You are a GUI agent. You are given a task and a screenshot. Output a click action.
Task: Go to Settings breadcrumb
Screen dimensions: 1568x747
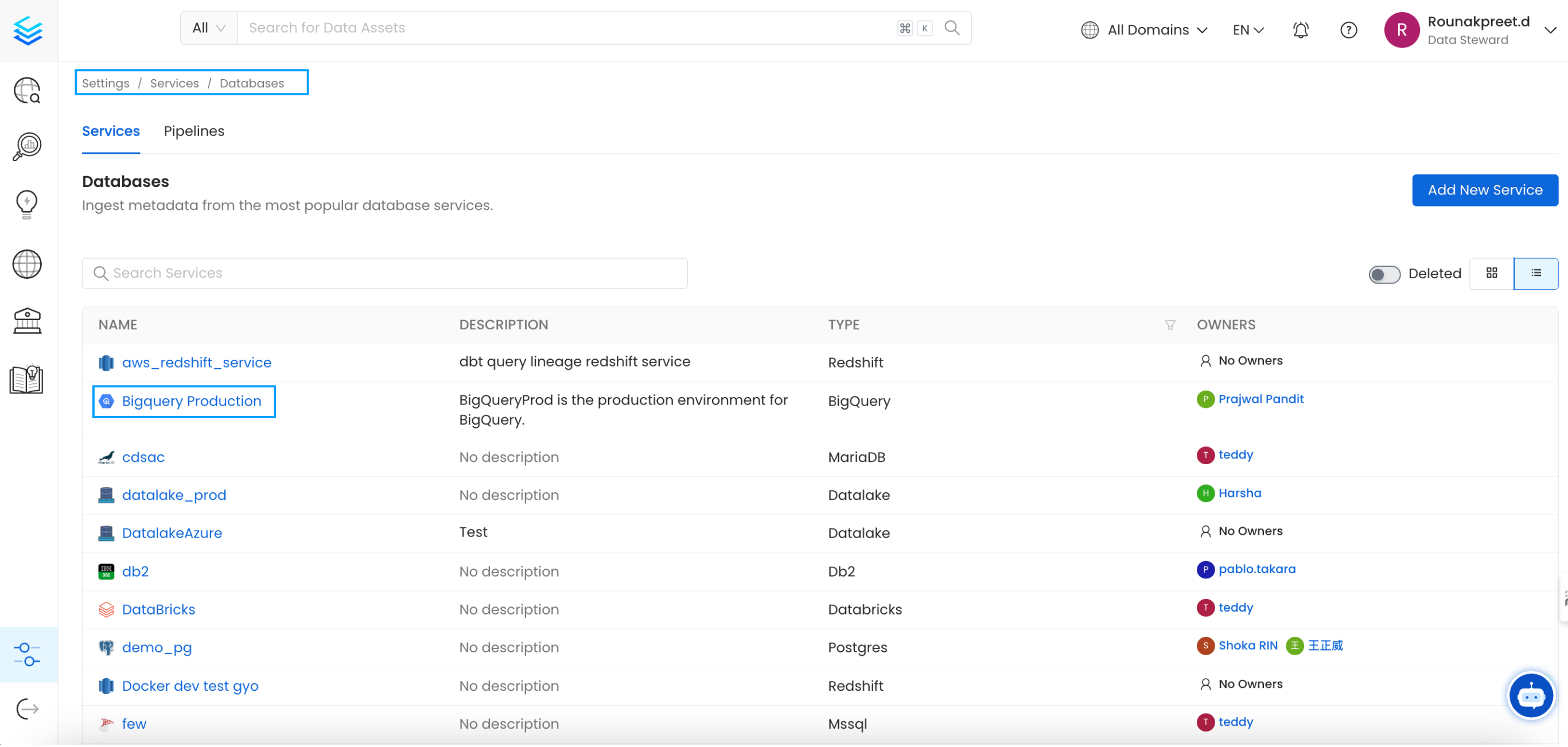tap(106, 83)
